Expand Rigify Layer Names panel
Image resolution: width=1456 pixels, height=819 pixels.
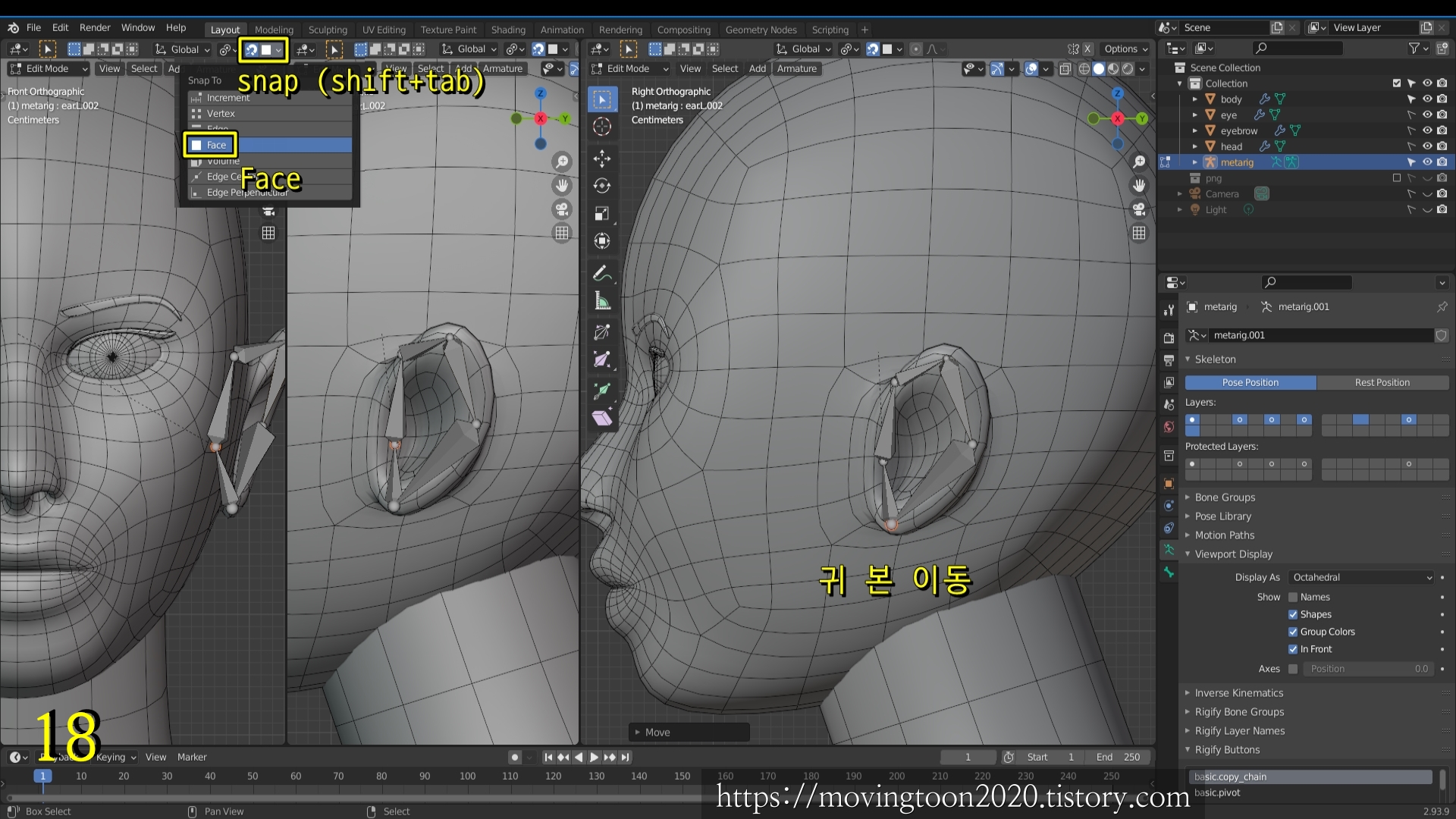(1239, 731)
